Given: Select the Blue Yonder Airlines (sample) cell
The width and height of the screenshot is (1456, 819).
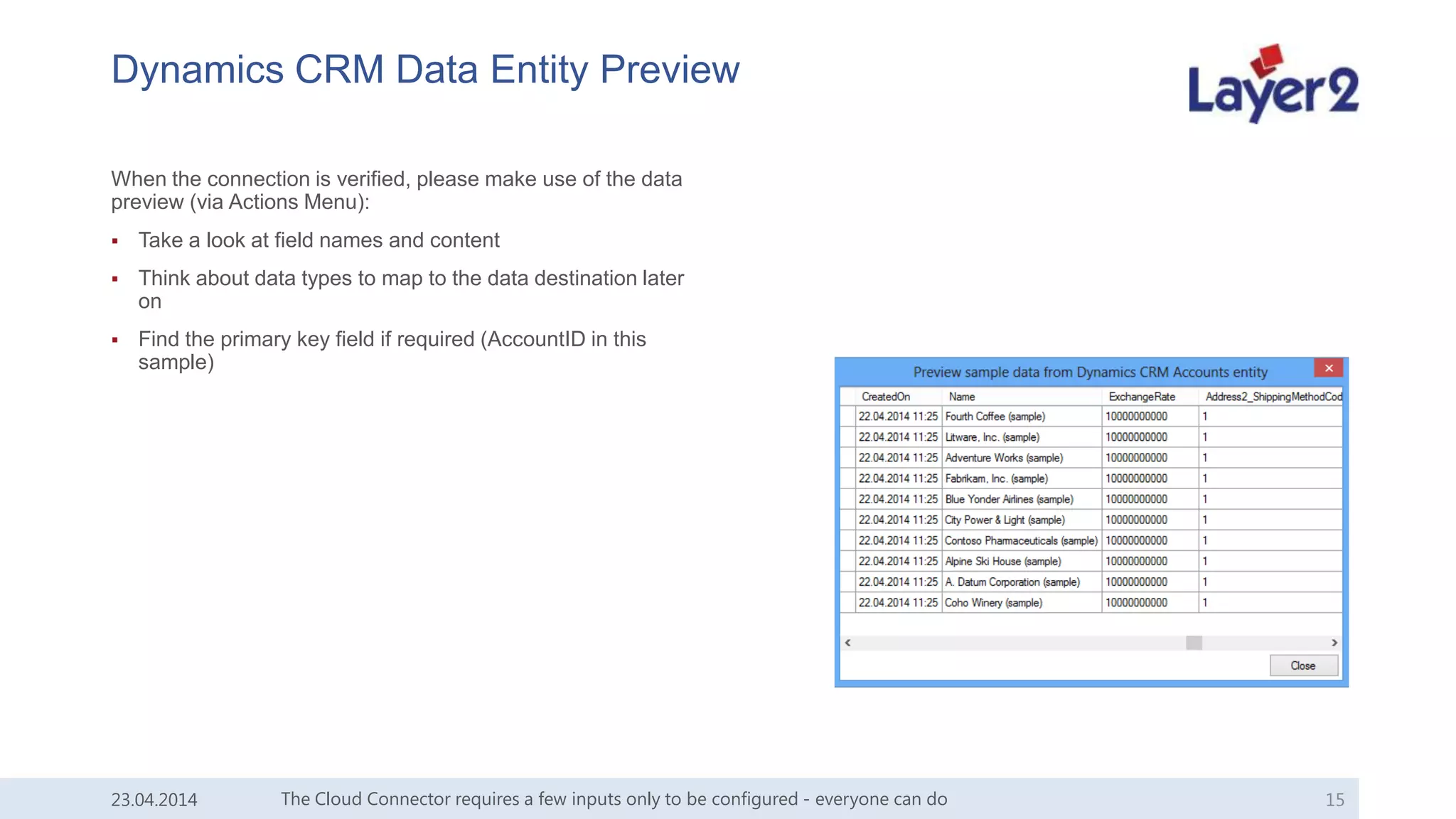Looking at the screenshot, I should coord(1022,499).
